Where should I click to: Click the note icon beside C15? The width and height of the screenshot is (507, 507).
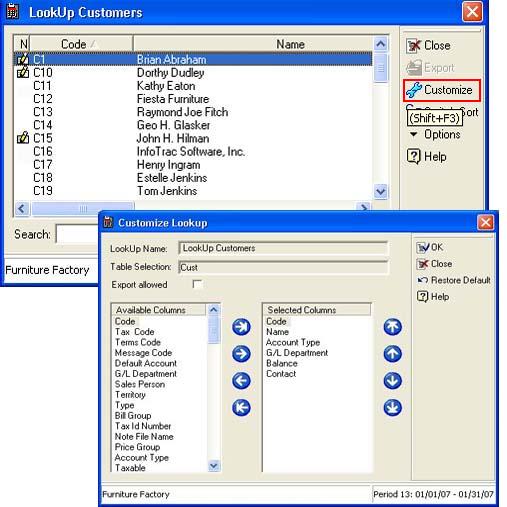tap(23, 138)
